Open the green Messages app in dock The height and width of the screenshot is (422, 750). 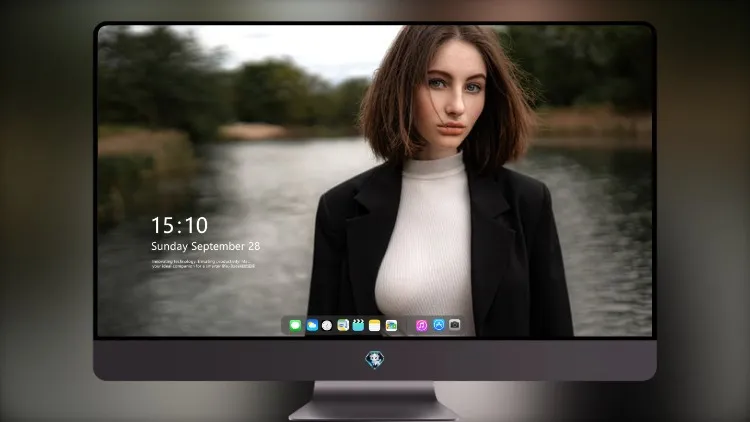(295, 325)
